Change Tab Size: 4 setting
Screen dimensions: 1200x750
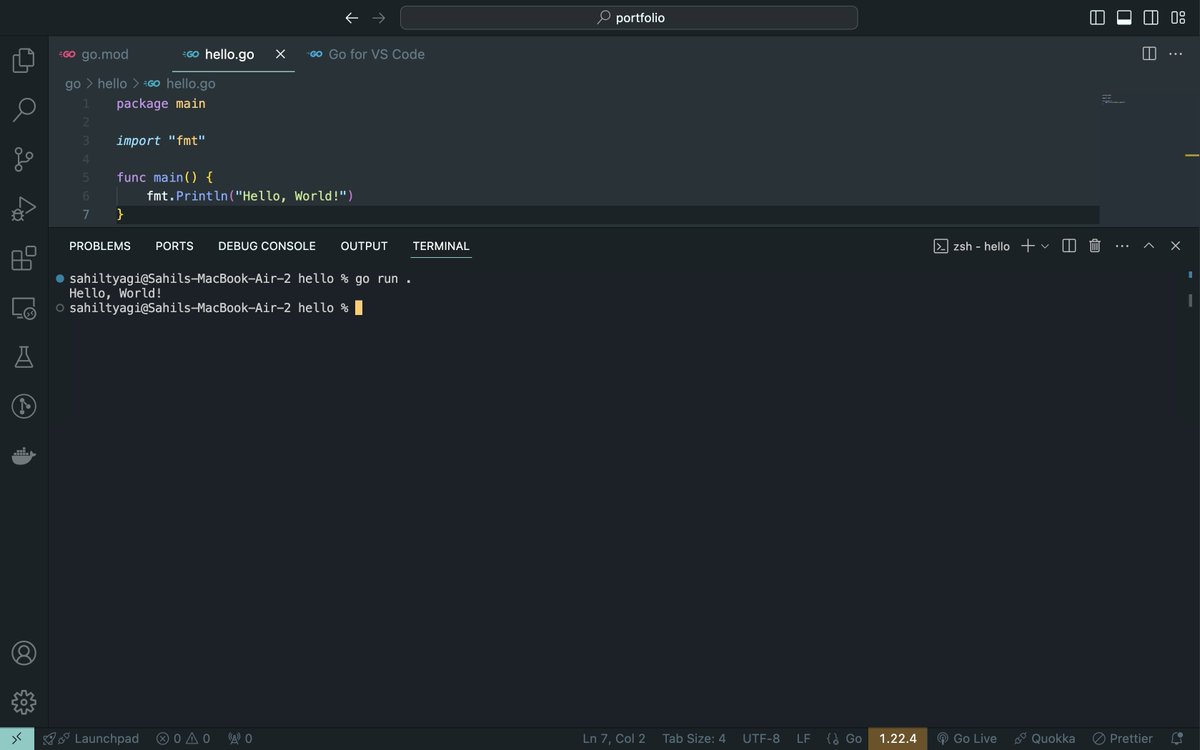click(x=694, y=739)
